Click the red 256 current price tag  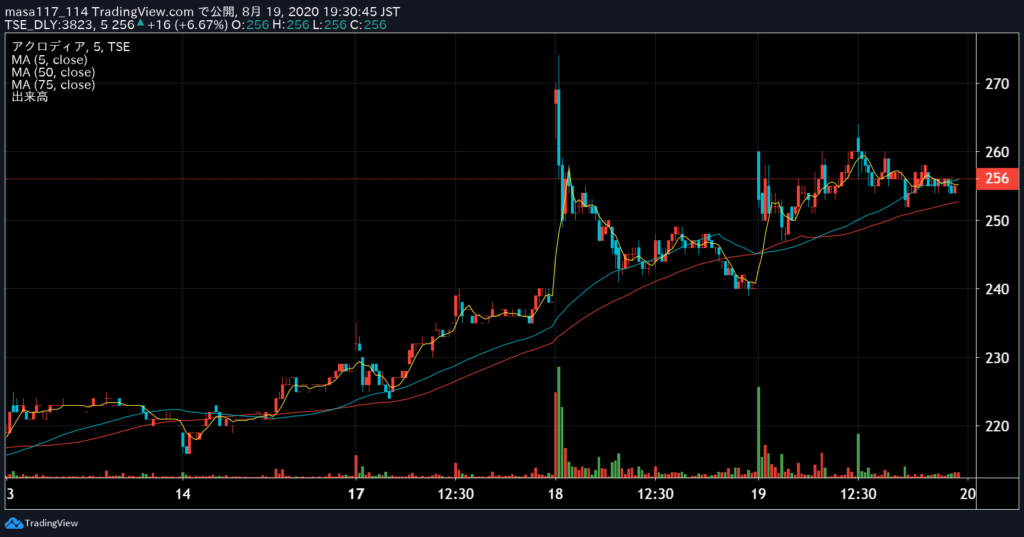point(997,178)
